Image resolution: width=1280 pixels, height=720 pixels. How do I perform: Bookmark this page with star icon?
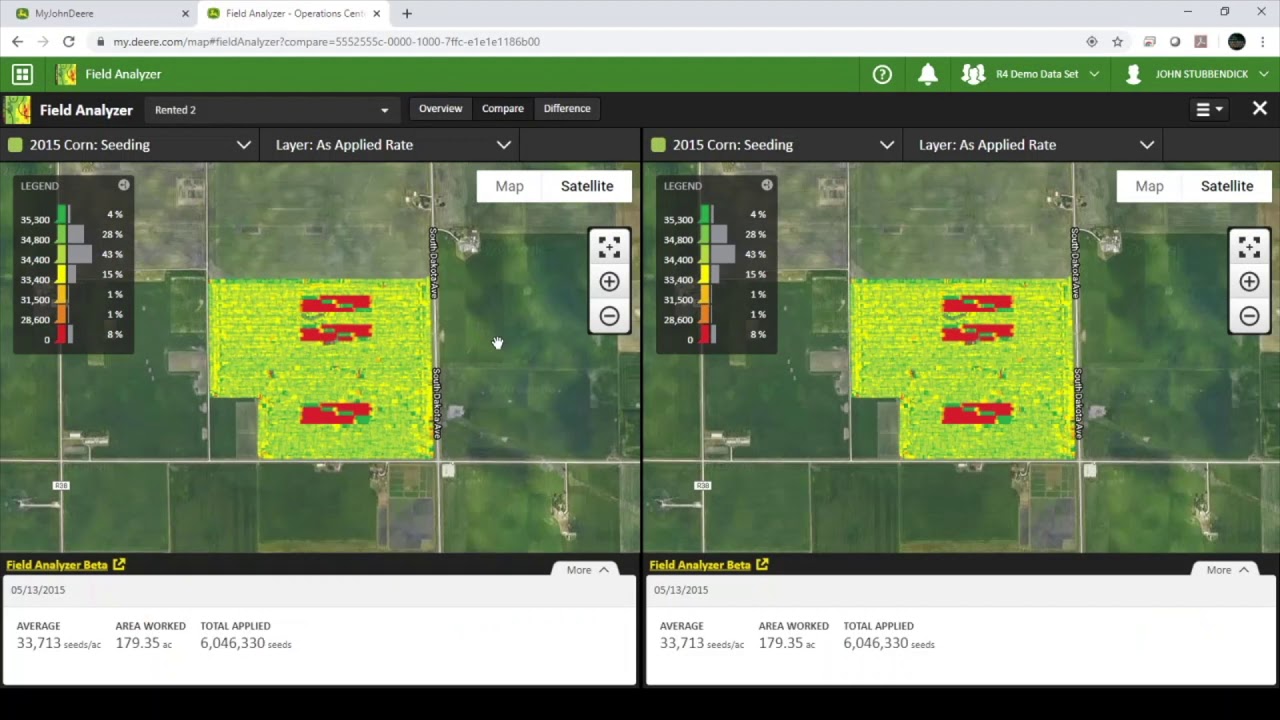[1118, 42]
